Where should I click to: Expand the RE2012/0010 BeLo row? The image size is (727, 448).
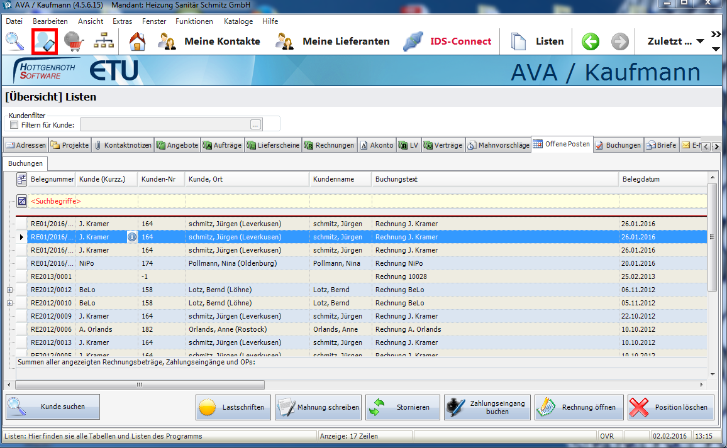pyautogui.click(x=10, y=303)
